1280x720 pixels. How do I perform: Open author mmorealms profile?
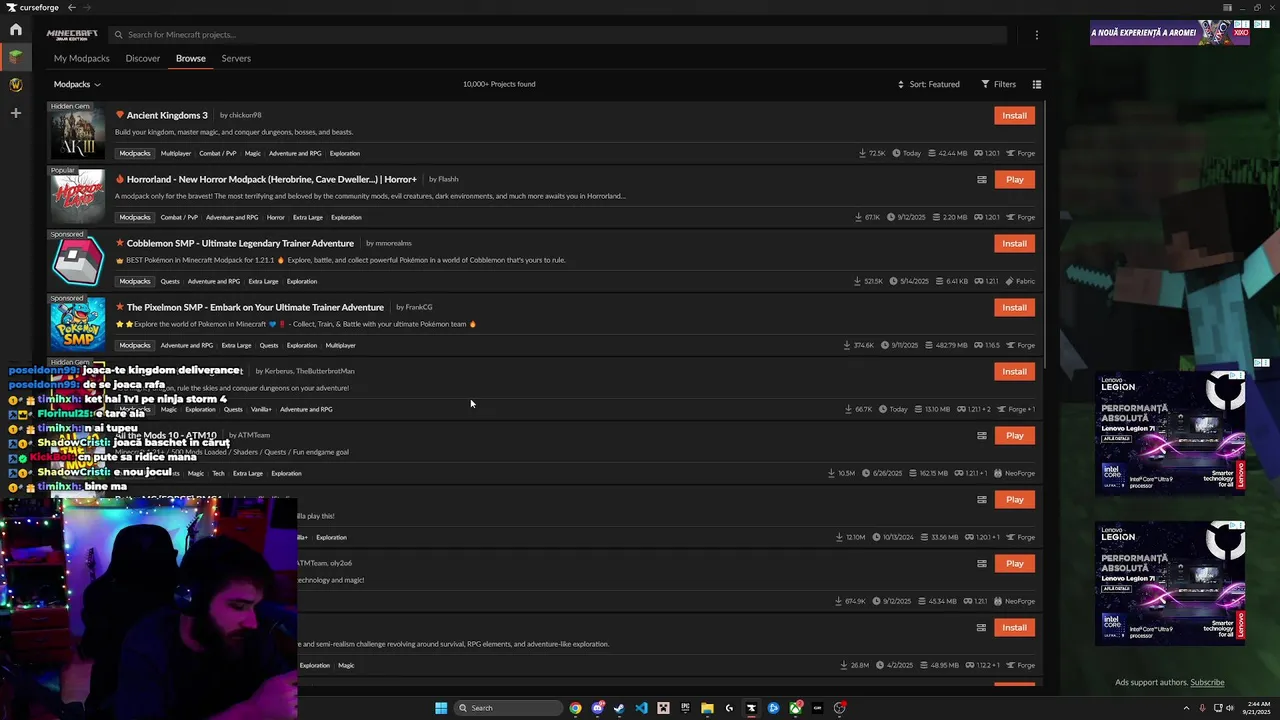(394, 243)
